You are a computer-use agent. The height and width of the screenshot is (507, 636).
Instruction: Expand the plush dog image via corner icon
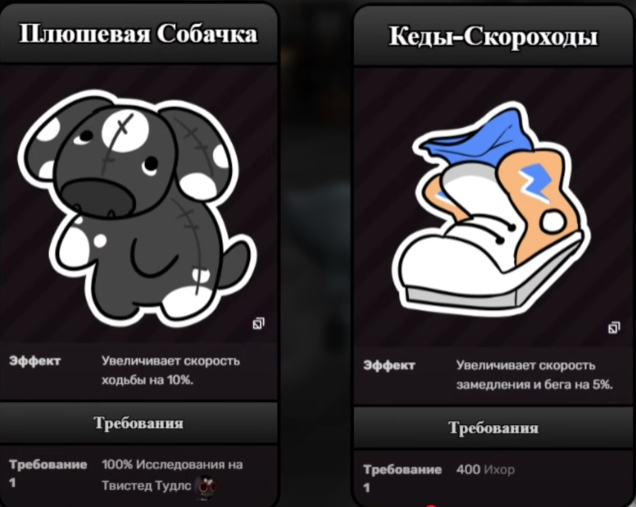258,323
